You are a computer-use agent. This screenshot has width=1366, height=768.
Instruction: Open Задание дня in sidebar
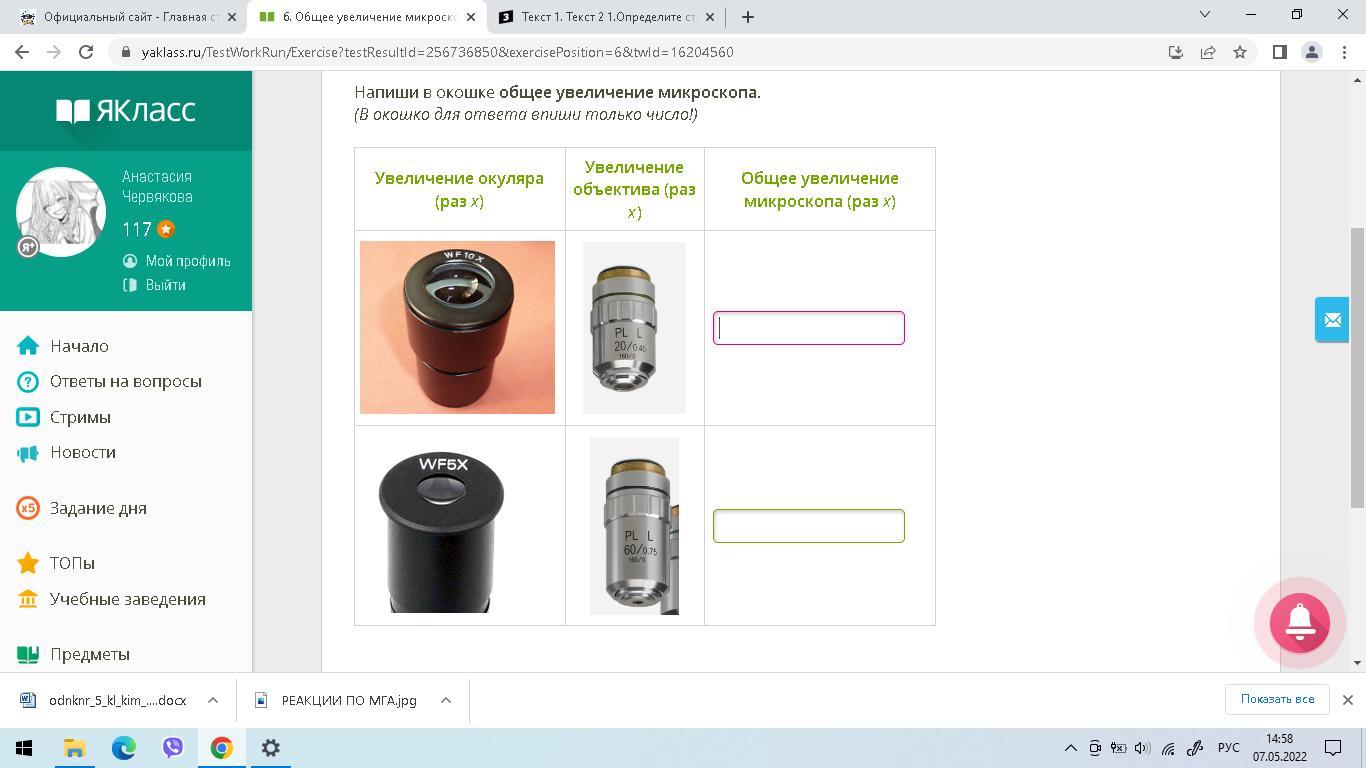(x=98, y=508)
